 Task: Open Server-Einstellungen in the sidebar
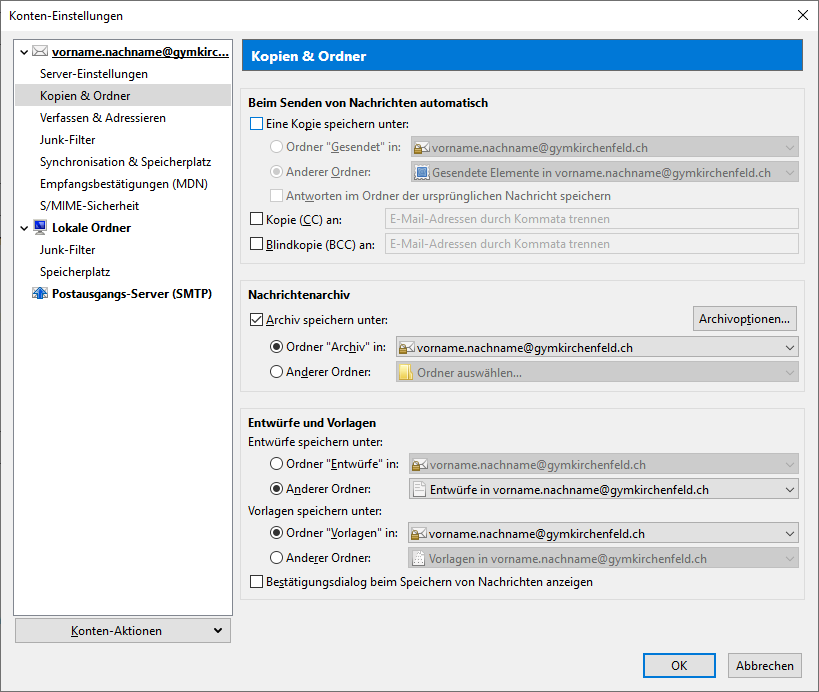pos(94,74)
